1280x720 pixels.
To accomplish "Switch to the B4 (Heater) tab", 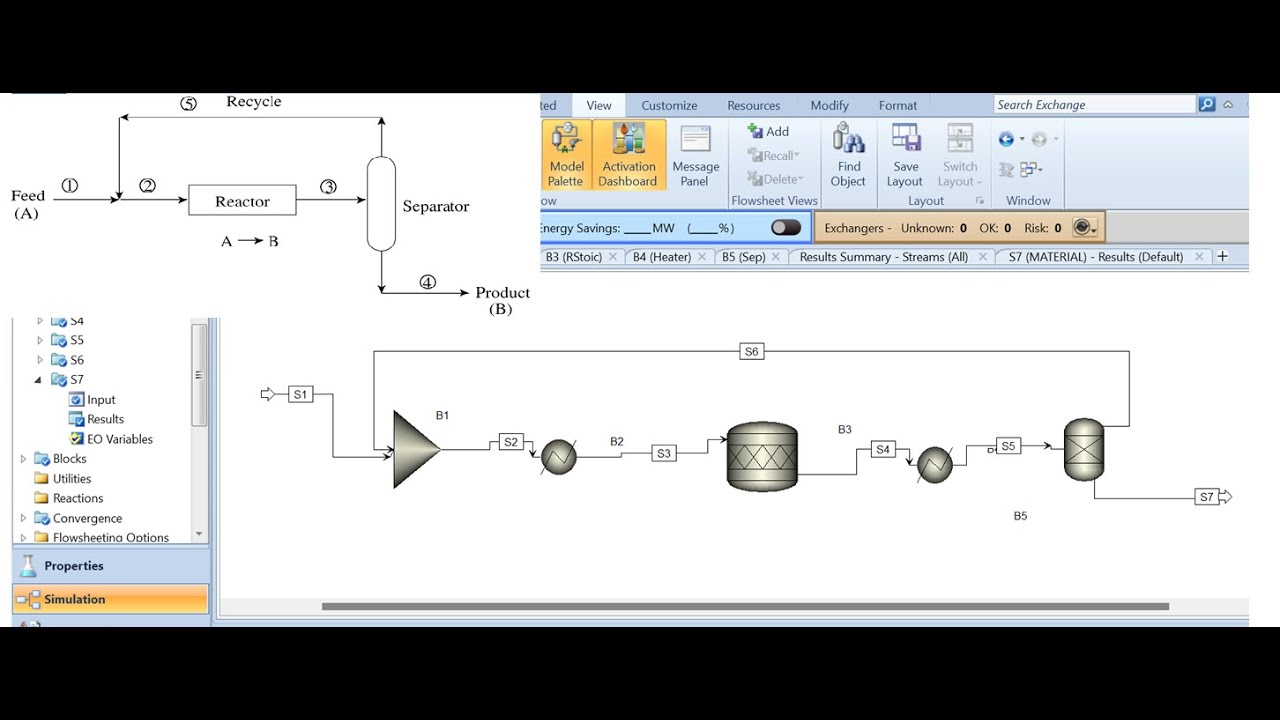I will [662, 257].
